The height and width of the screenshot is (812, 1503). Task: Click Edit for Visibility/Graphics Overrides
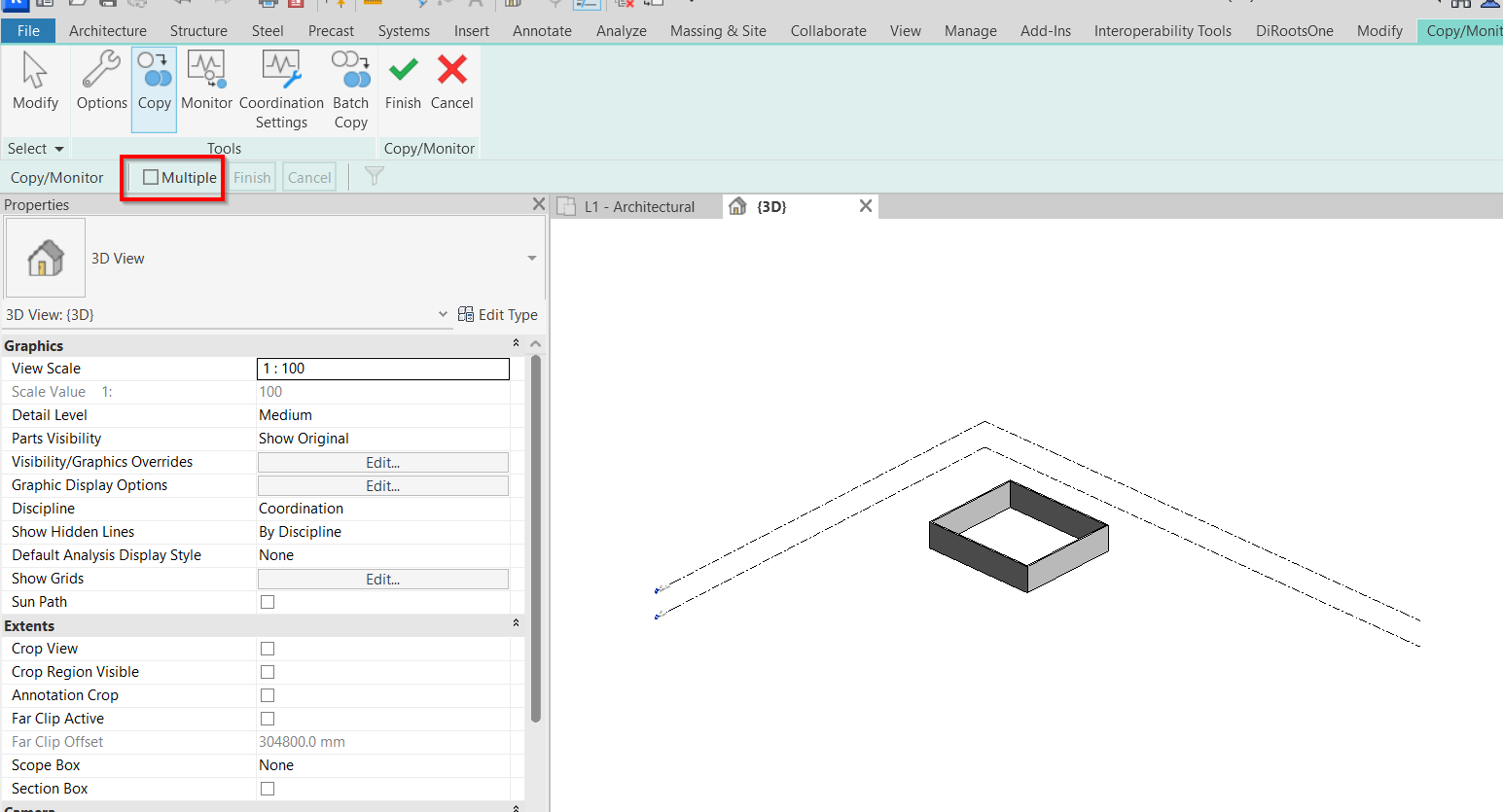pos(382,463)
